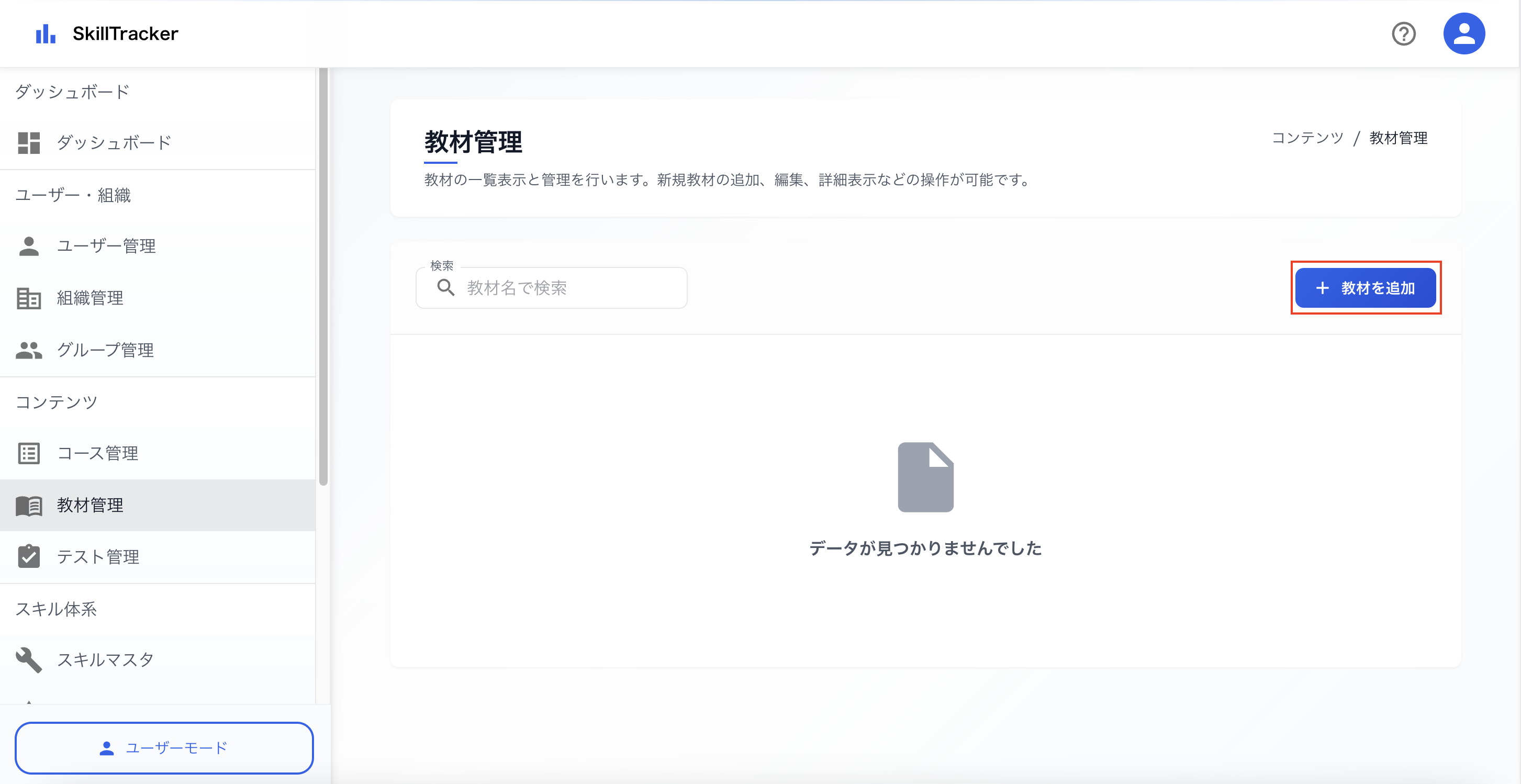Click the search magnifier icon

(x=446, y=287)
